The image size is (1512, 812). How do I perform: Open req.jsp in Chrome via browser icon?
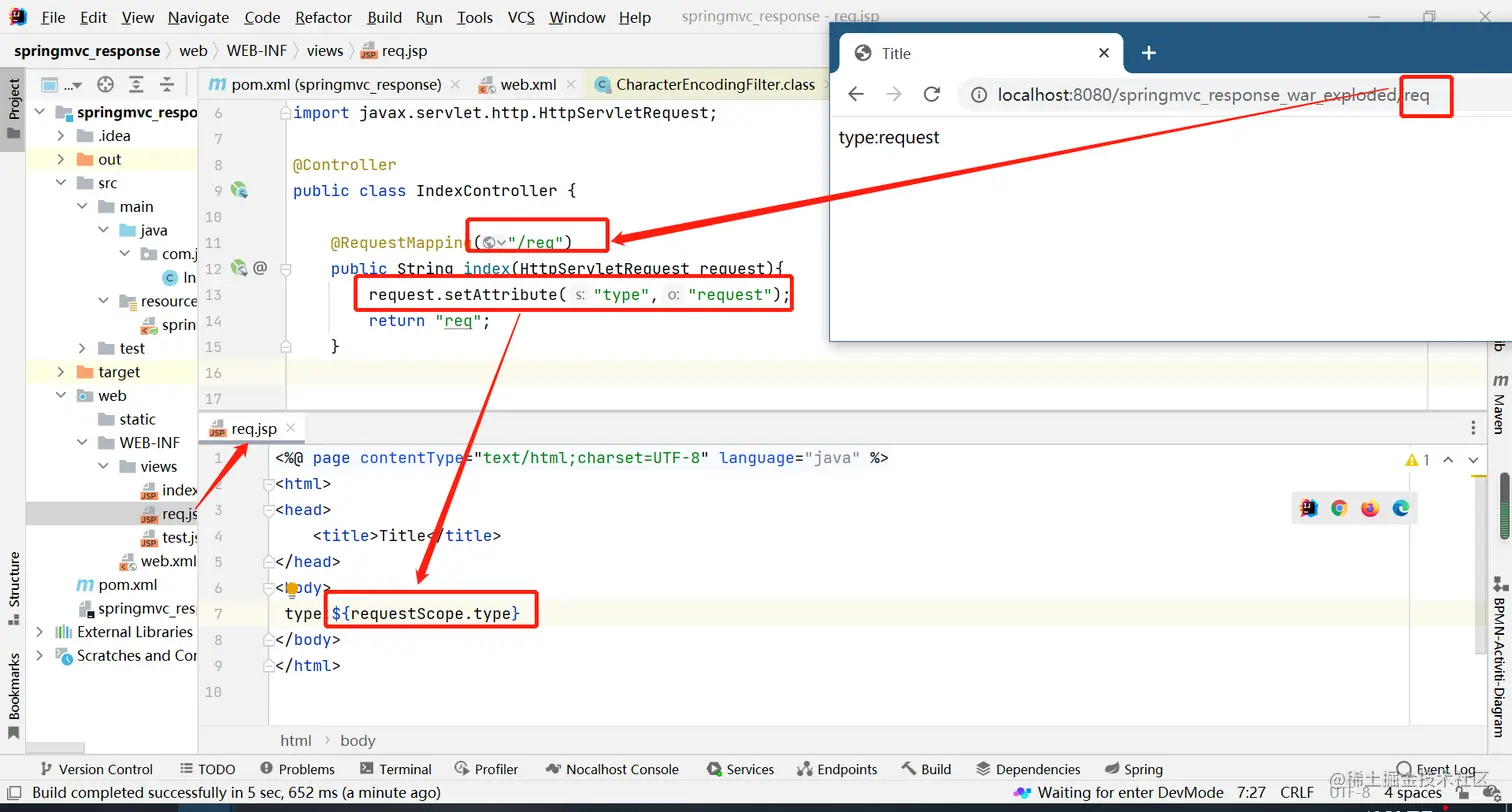pos(1339,508)
